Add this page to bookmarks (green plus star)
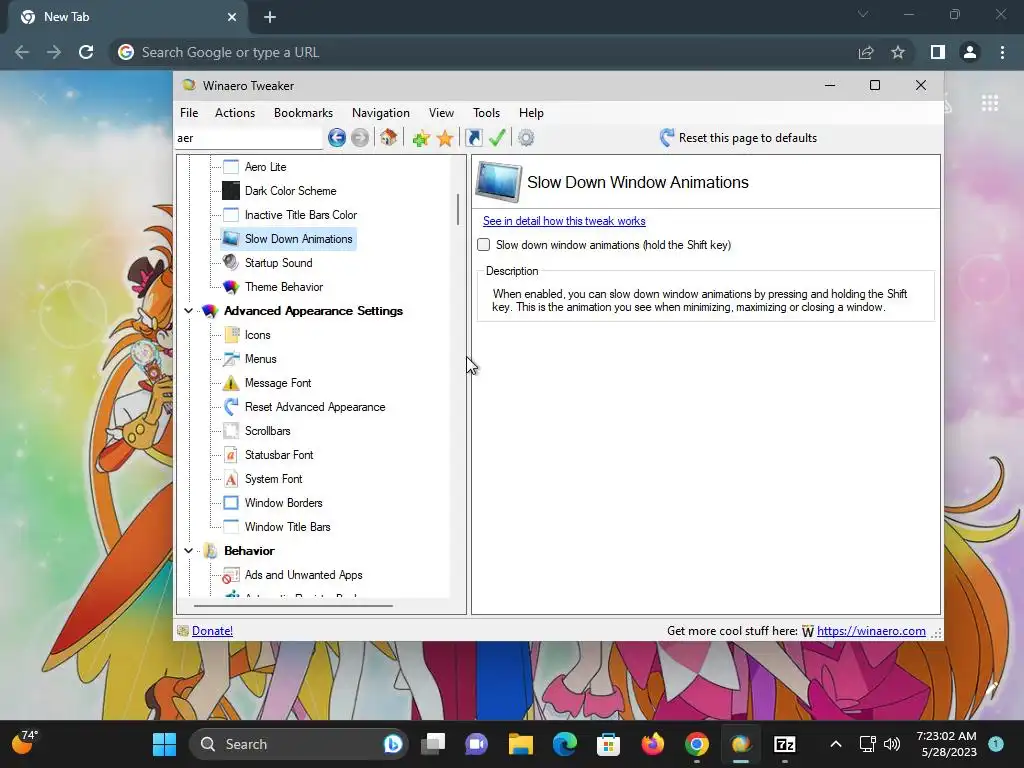This screenshot has width=1024, height=768. (421, 138)
